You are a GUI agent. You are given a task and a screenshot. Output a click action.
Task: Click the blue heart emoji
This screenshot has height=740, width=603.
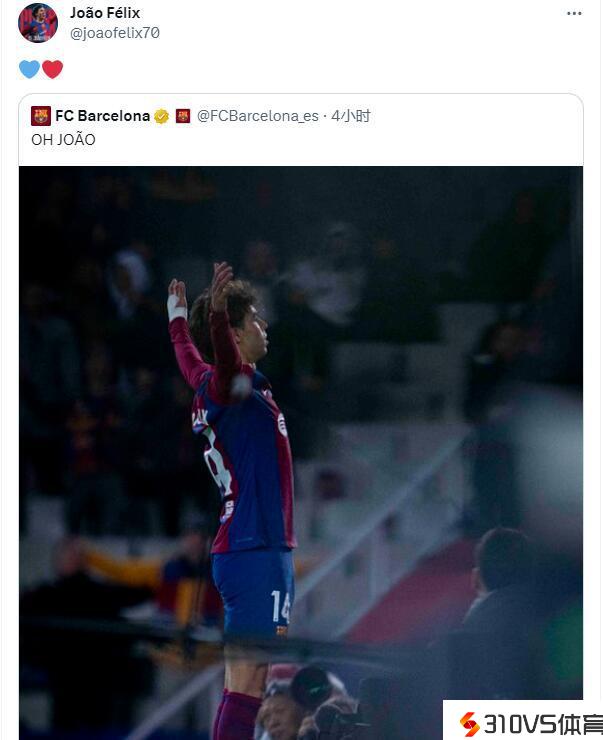(29, 69)
